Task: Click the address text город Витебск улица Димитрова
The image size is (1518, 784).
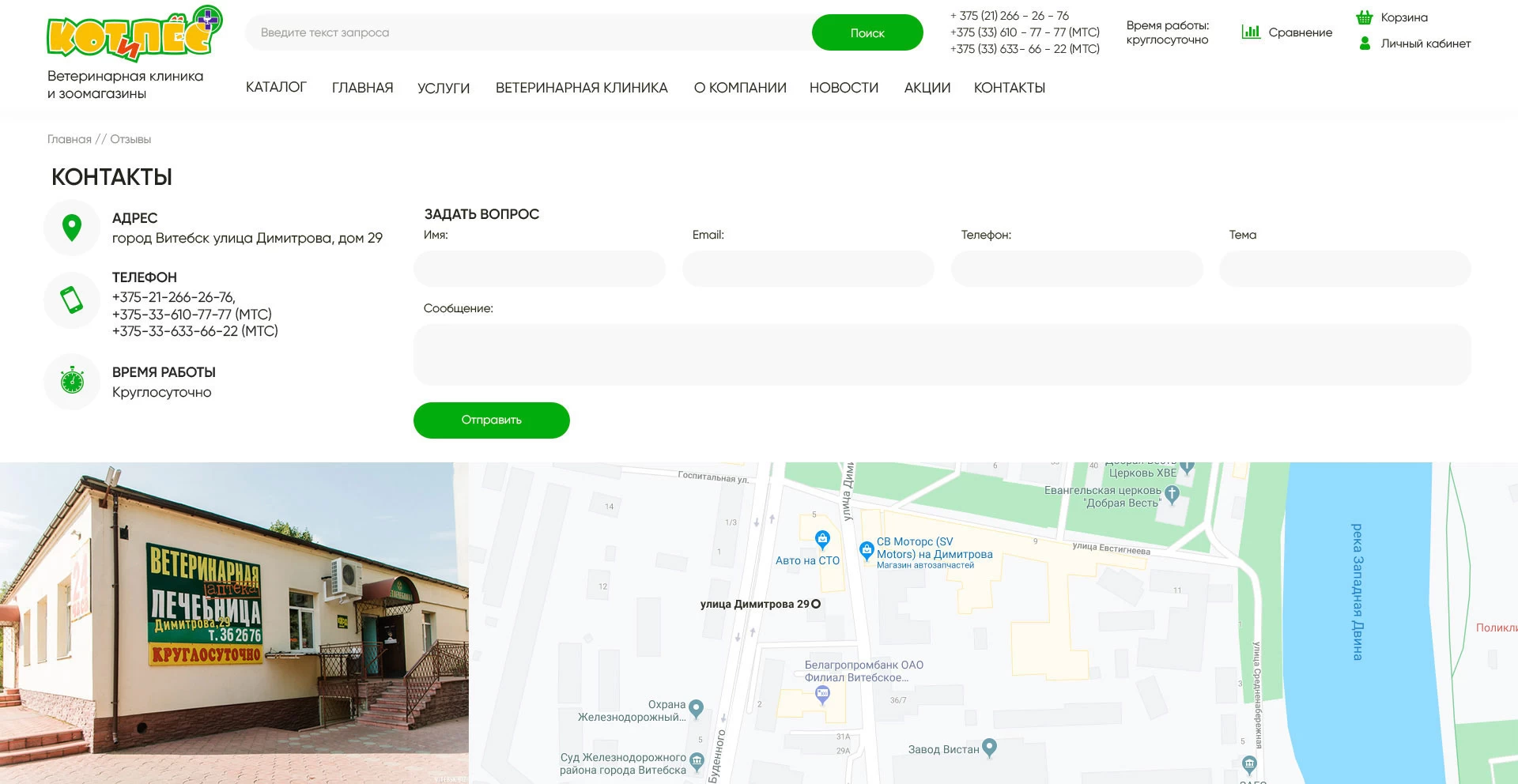Action: click(247, 238)
